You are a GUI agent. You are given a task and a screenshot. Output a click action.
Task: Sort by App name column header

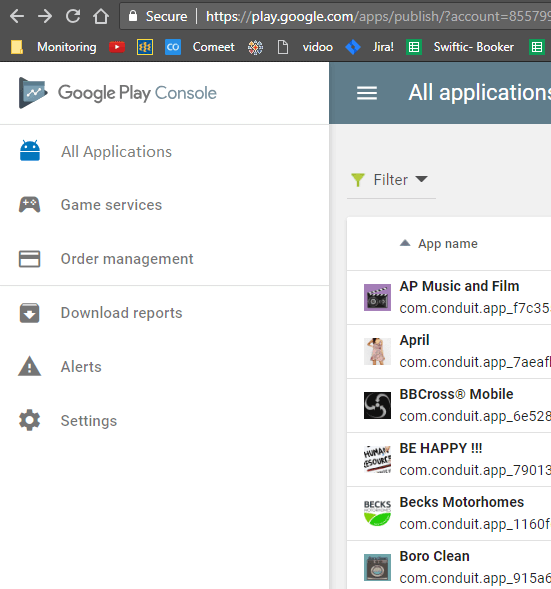[x=448, y=243]
